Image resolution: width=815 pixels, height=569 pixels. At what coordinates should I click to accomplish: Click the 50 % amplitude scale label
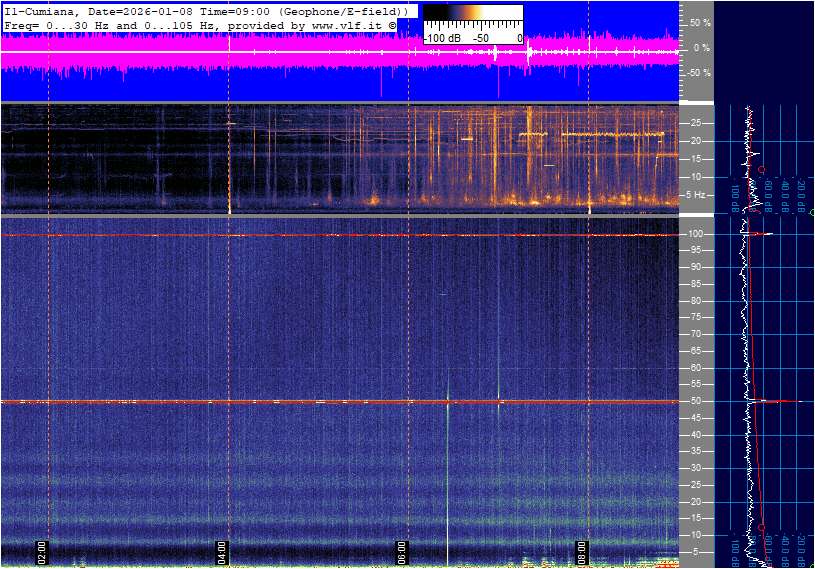tap(700, 22)
